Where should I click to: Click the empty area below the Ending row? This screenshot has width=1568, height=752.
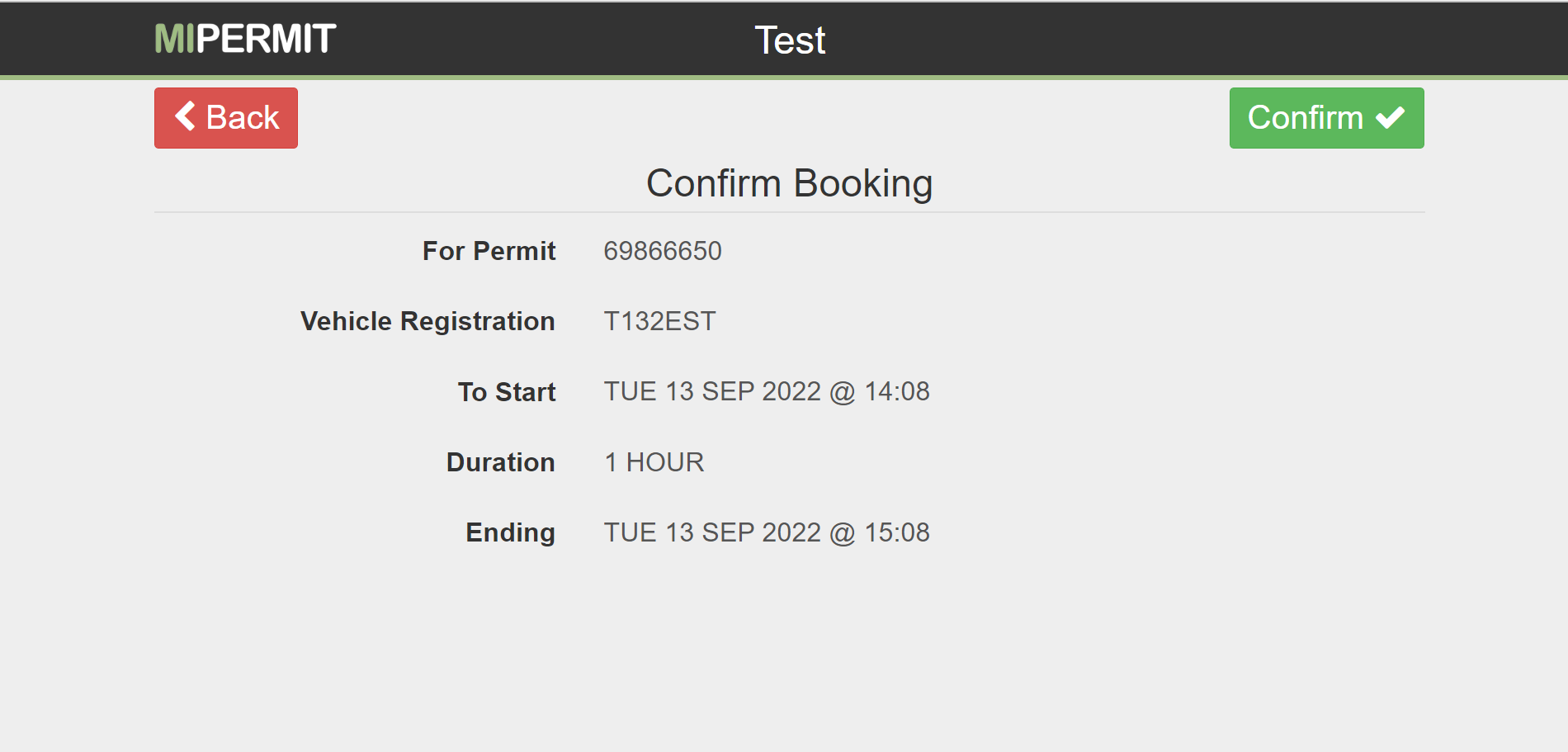(784, 652)
